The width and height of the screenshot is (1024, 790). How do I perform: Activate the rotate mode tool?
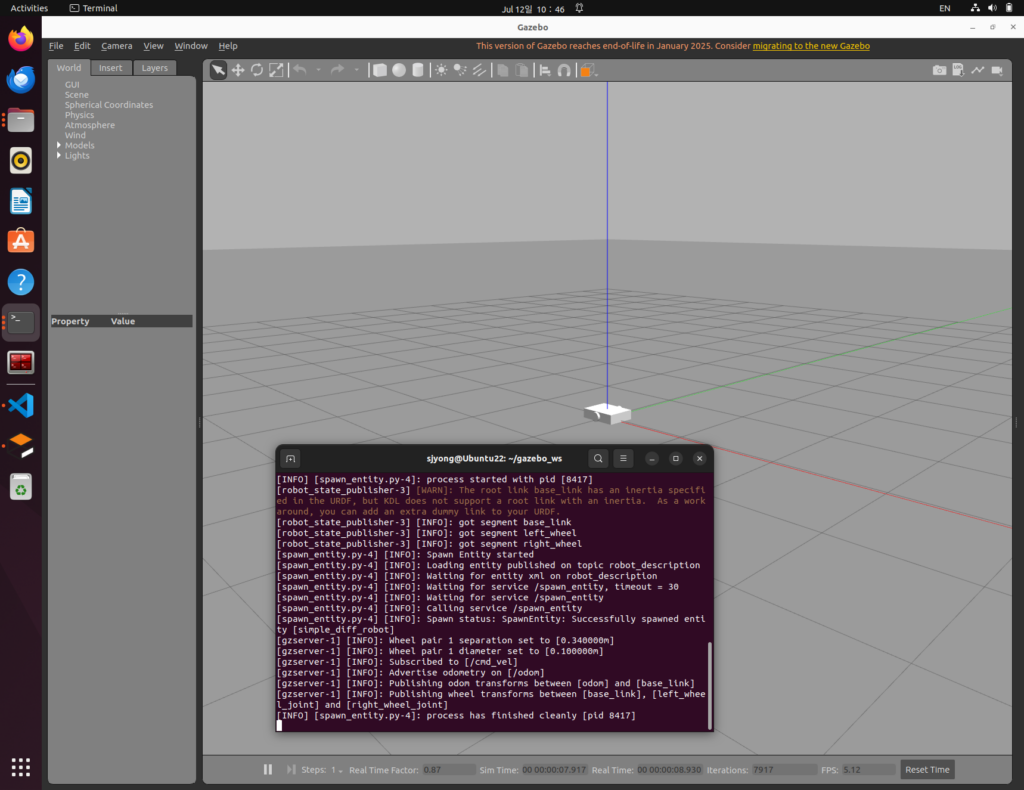point(257,70)
